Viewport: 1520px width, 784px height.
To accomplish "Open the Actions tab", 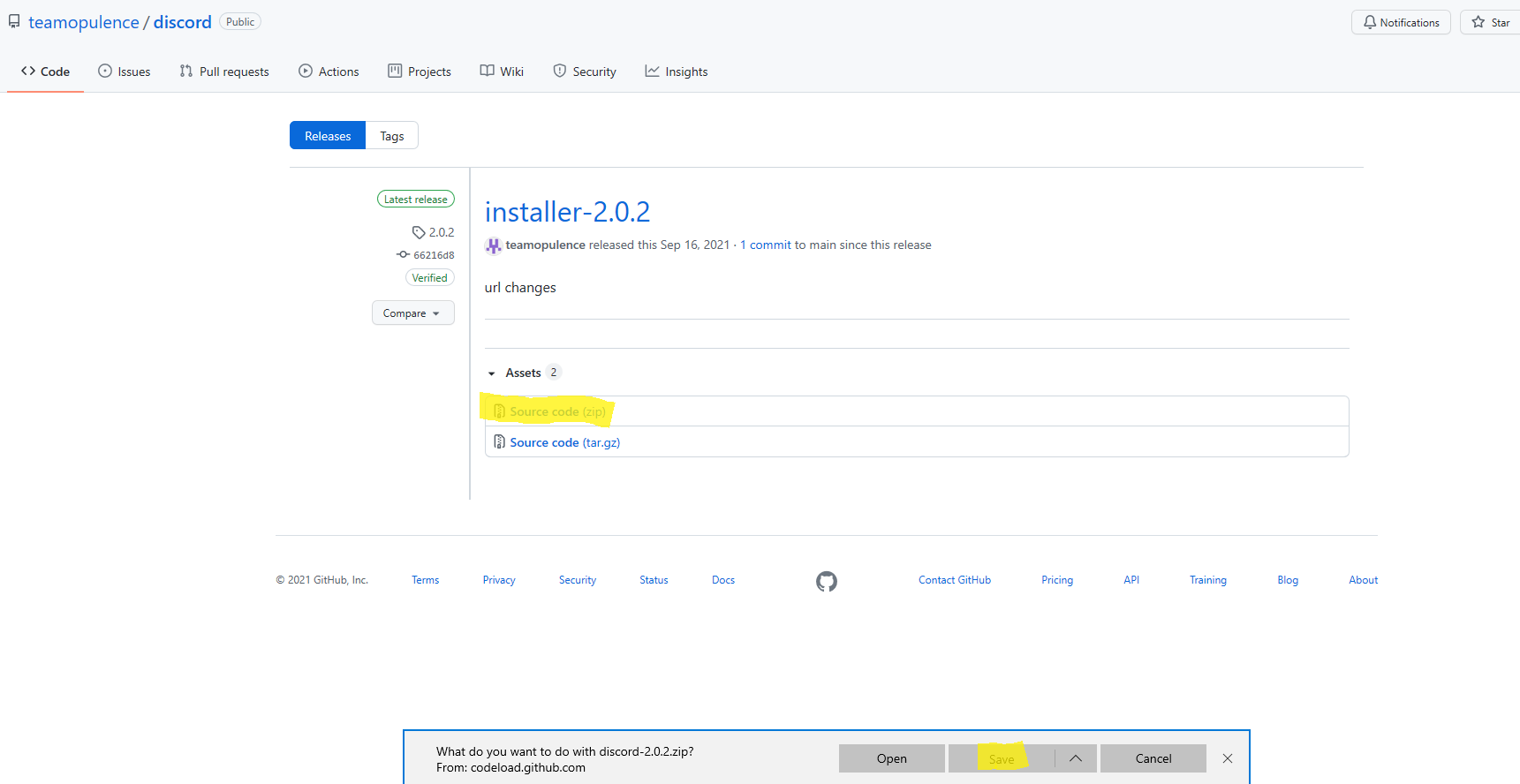I will 329,72.
